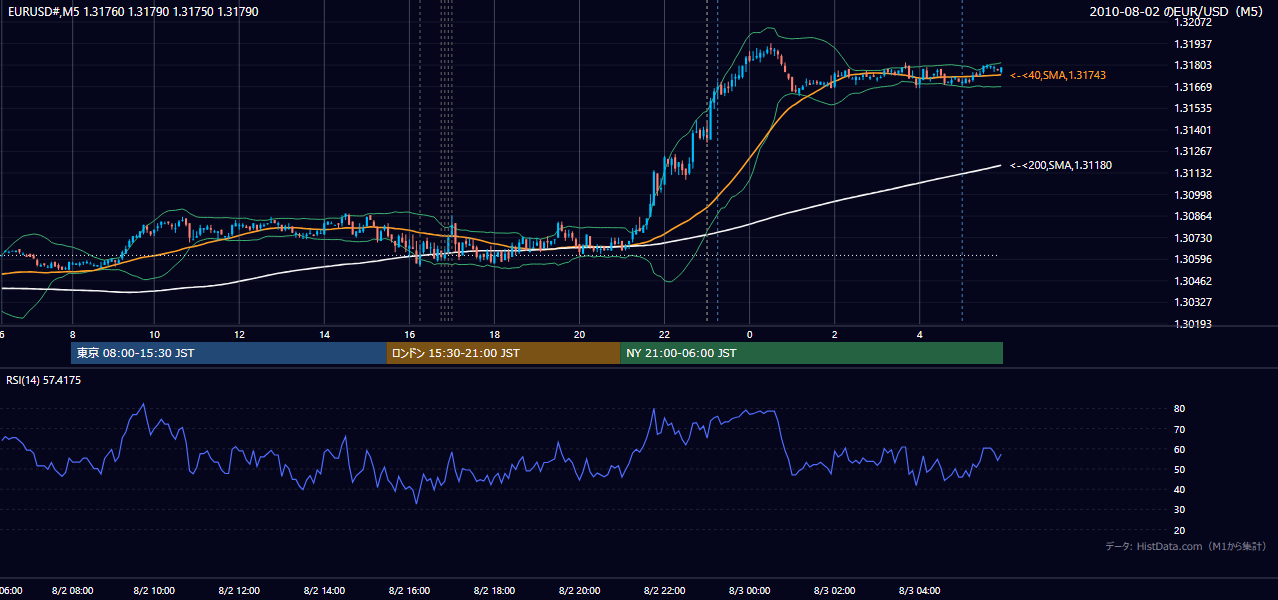This screenshot has height=600, width=1278.
Task: Click the 8/2 22:00 bottom time label
Action: coord(664,591)
